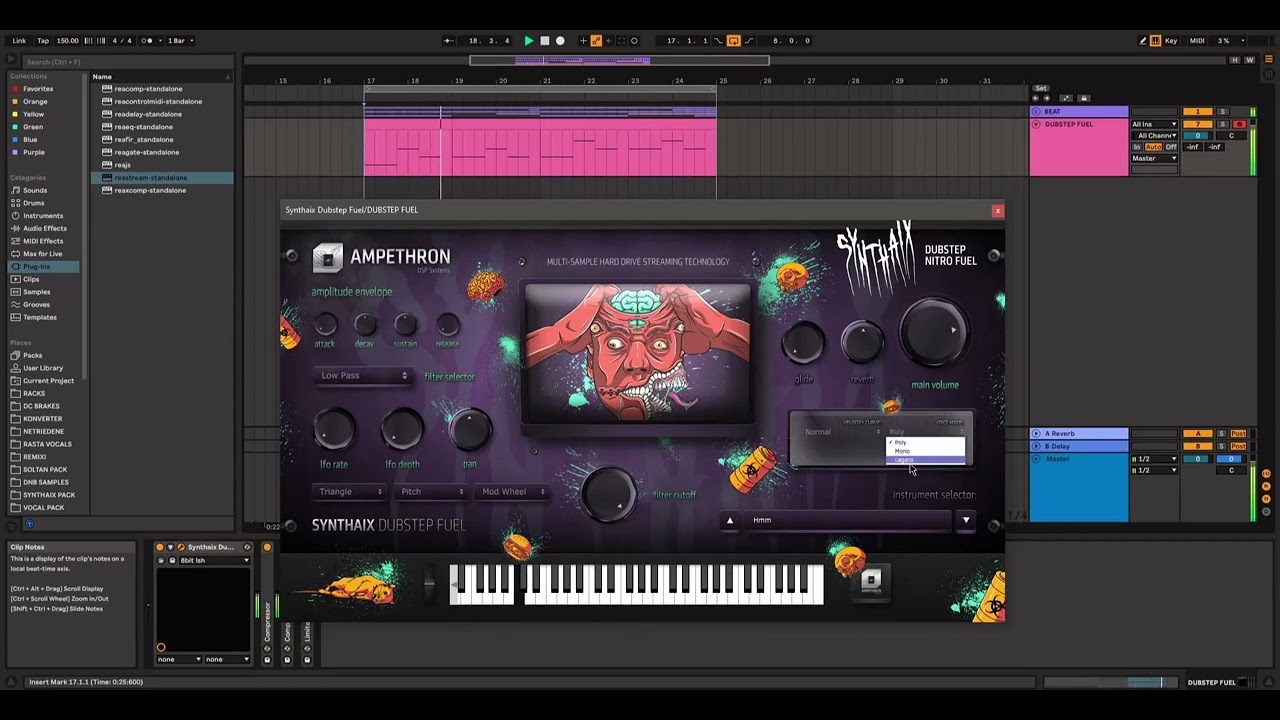
Task: Toggle Post on A Reverb return
Action: (1238, 434)
